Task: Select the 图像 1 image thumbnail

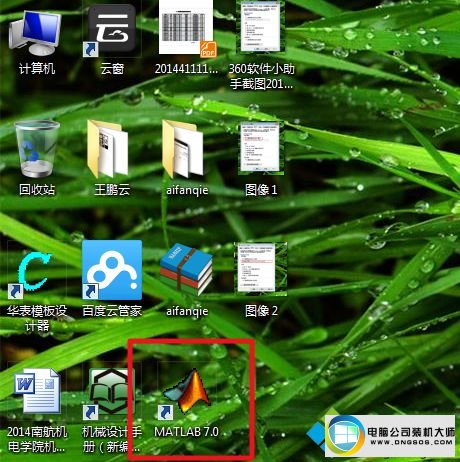Action: (261, 148)
